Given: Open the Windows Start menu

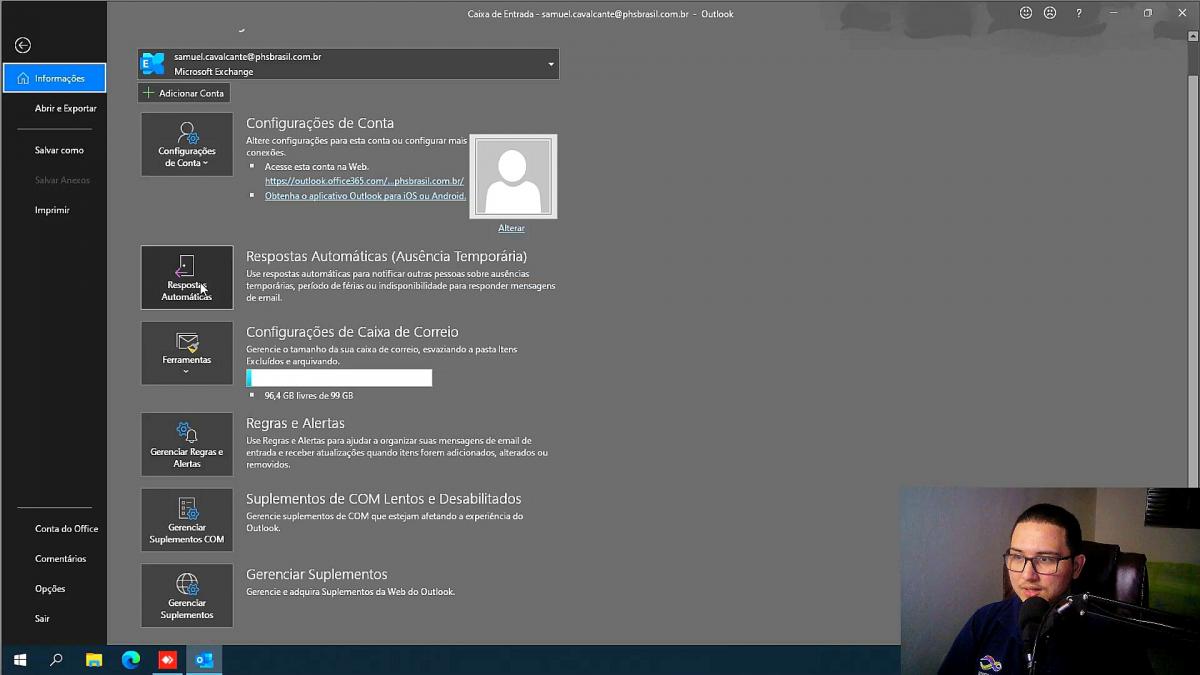Looking at the screenshot, I should (19, 660).
